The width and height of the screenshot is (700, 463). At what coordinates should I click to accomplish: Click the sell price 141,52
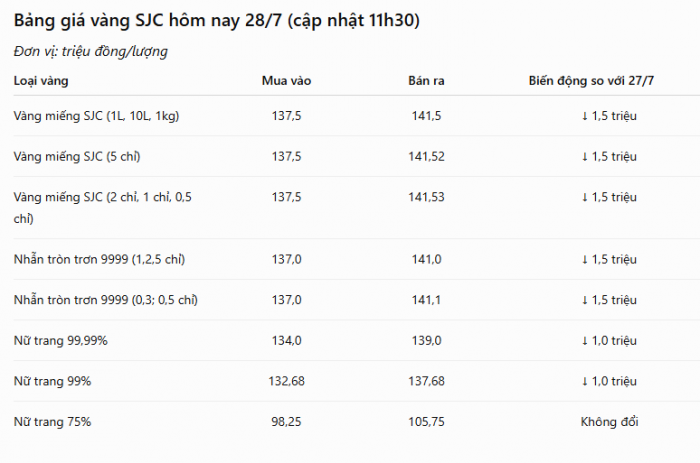click(426, 157)
